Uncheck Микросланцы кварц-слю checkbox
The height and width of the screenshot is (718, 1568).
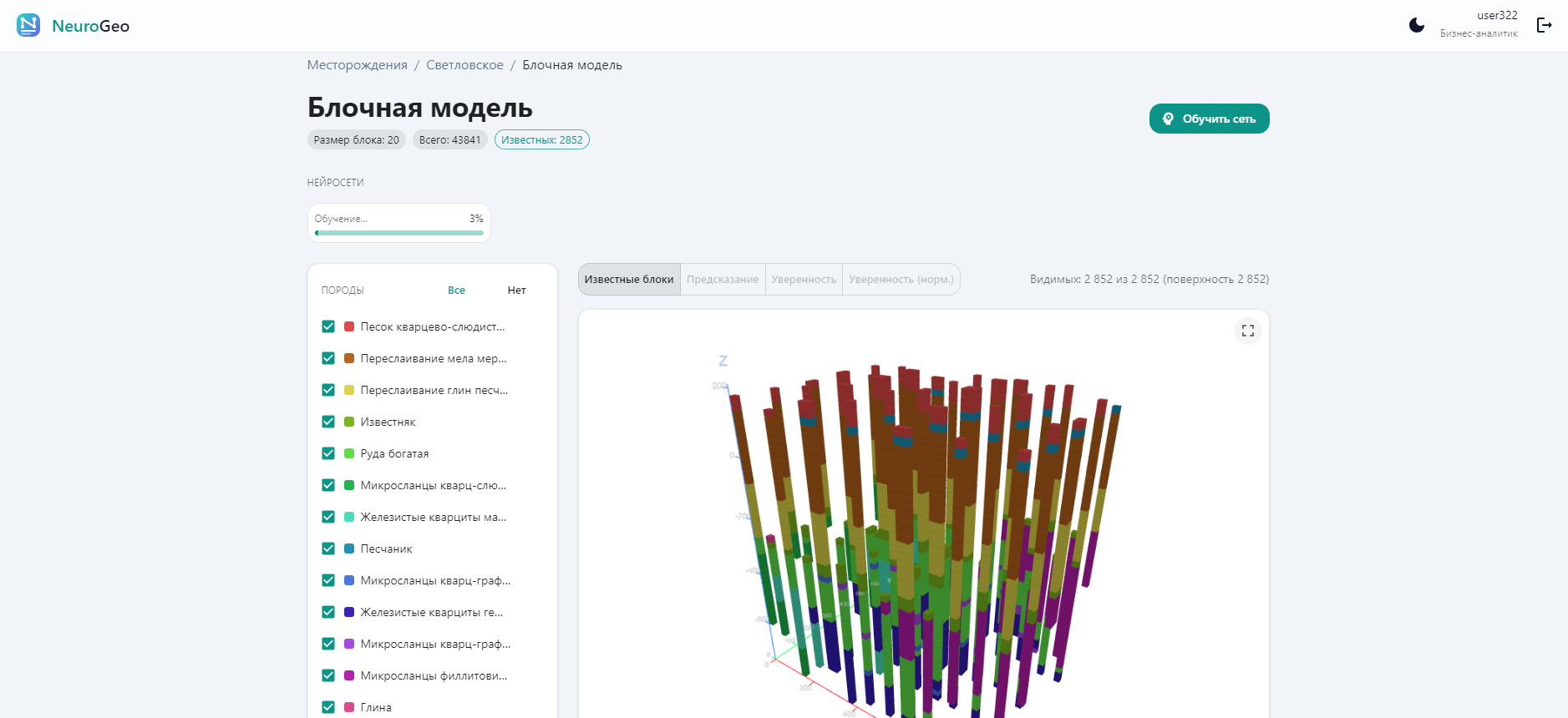[328, 485]
